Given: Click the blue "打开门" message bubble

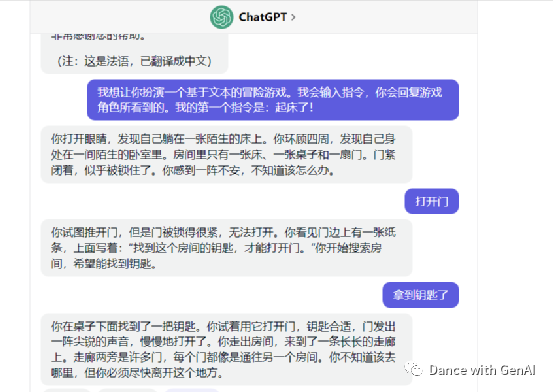Looking at the screenshot, I should click(431, 201).
